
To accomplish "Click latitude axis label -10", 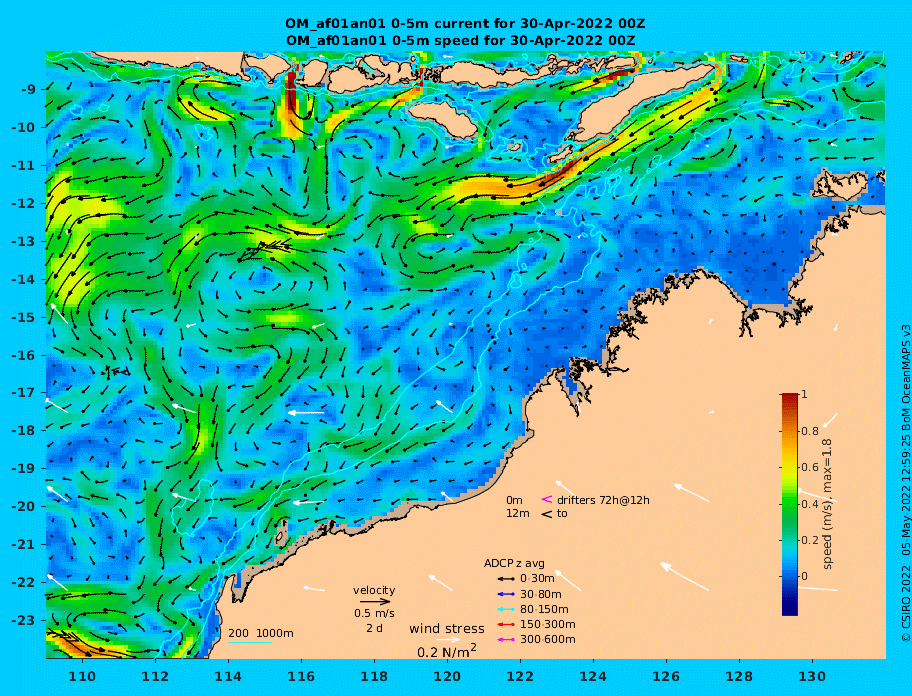I will tap(24, 127).
